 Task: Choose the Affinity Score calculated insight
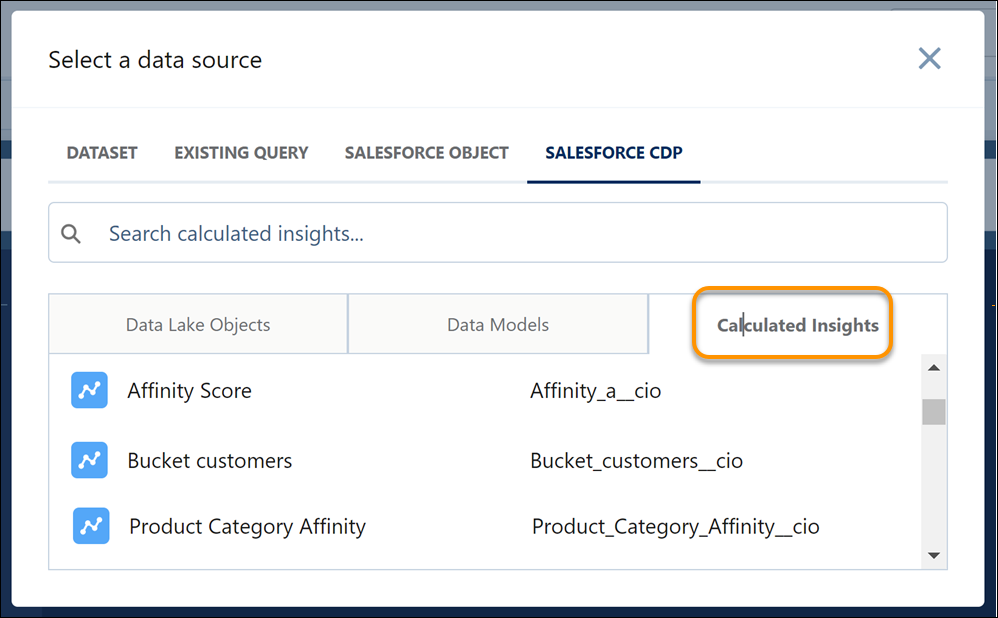(x=189, y=391)
